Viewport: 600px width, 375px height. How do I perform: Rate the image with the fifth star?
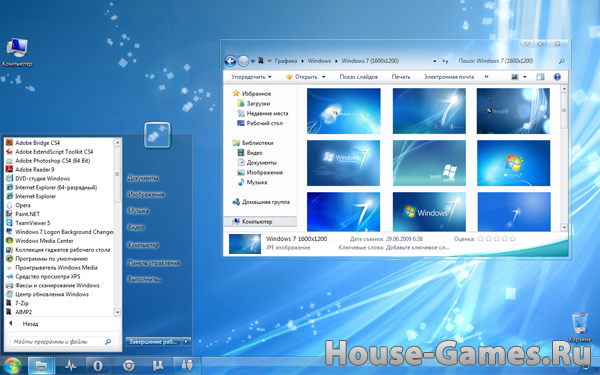[x=513, y=239]
